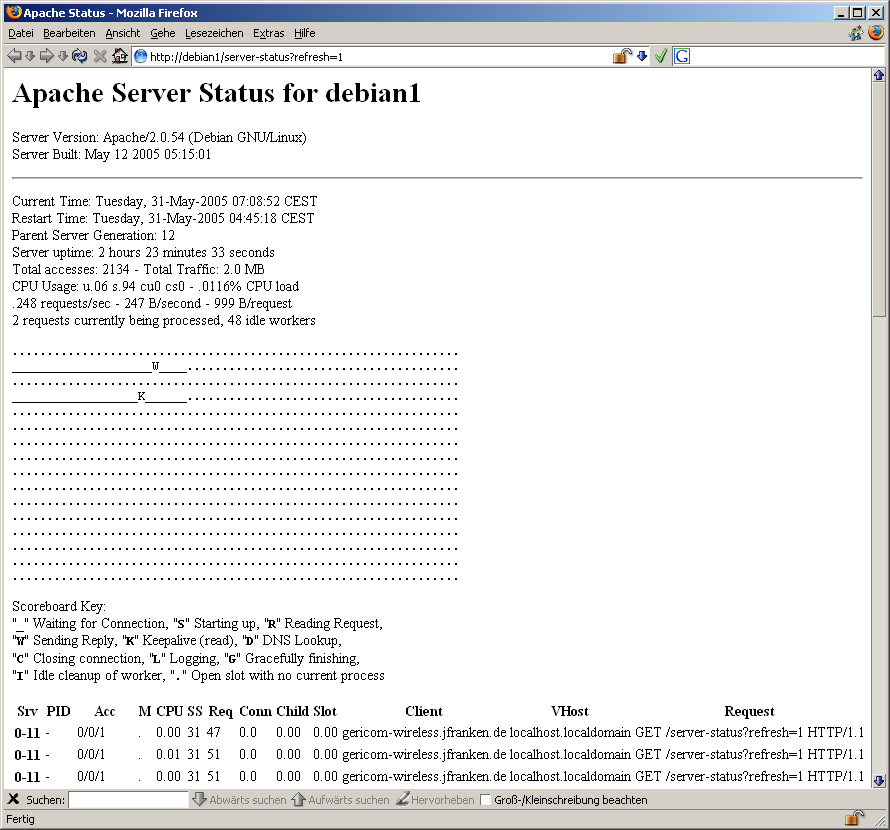The width and height of the screenshot is (890, 830).
Task: Open the Back history dropdown arrow
Action: [x=30, y=56]
